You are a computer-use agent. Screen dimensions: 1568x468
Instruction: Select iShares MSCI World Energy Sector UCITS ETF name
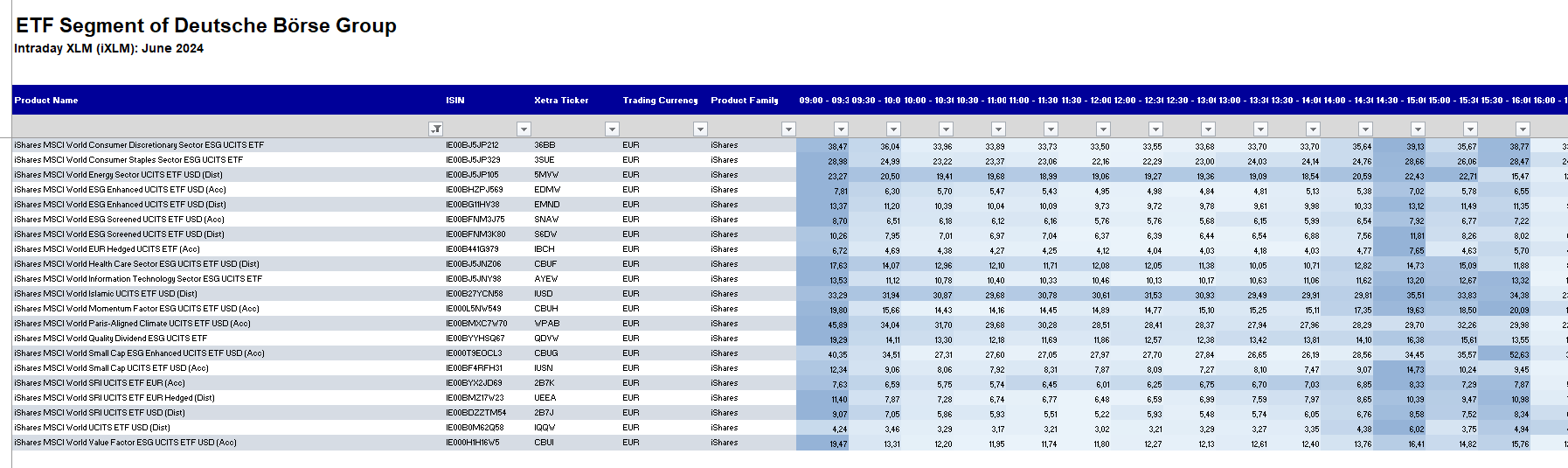(118, 175)
